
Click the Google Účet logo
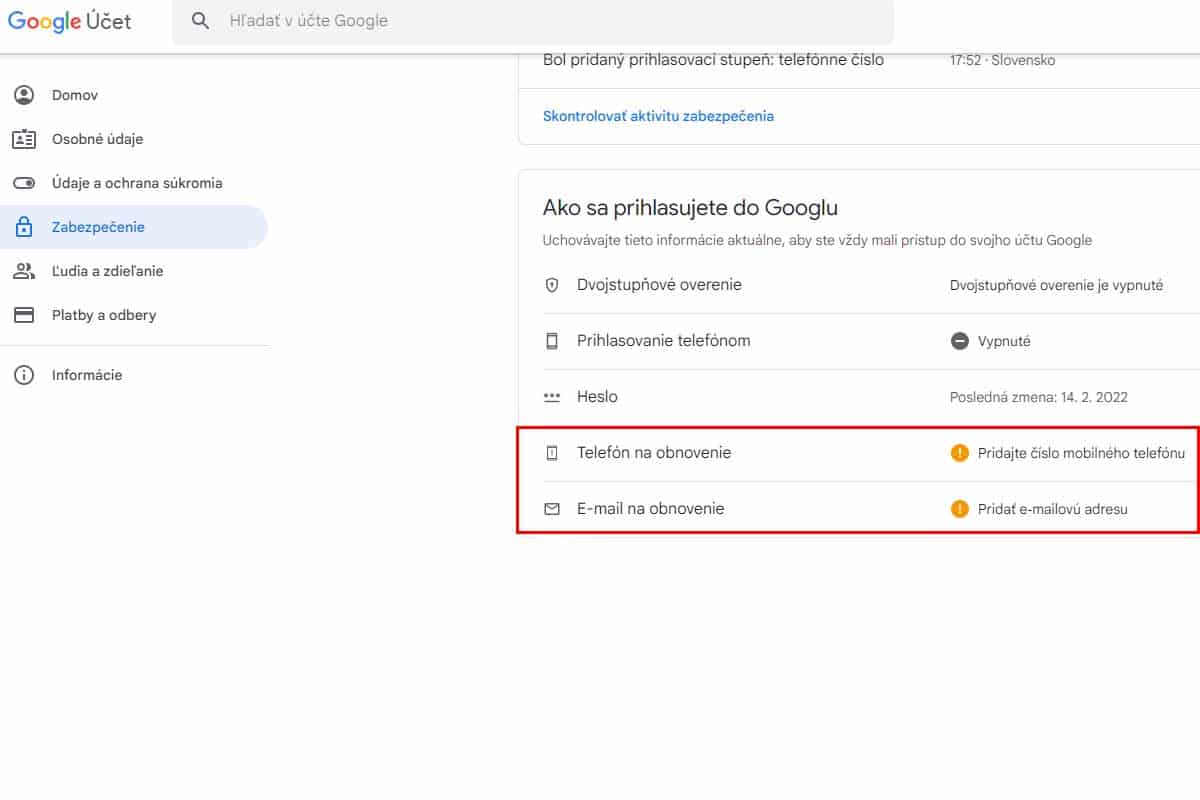click(70, 20)
